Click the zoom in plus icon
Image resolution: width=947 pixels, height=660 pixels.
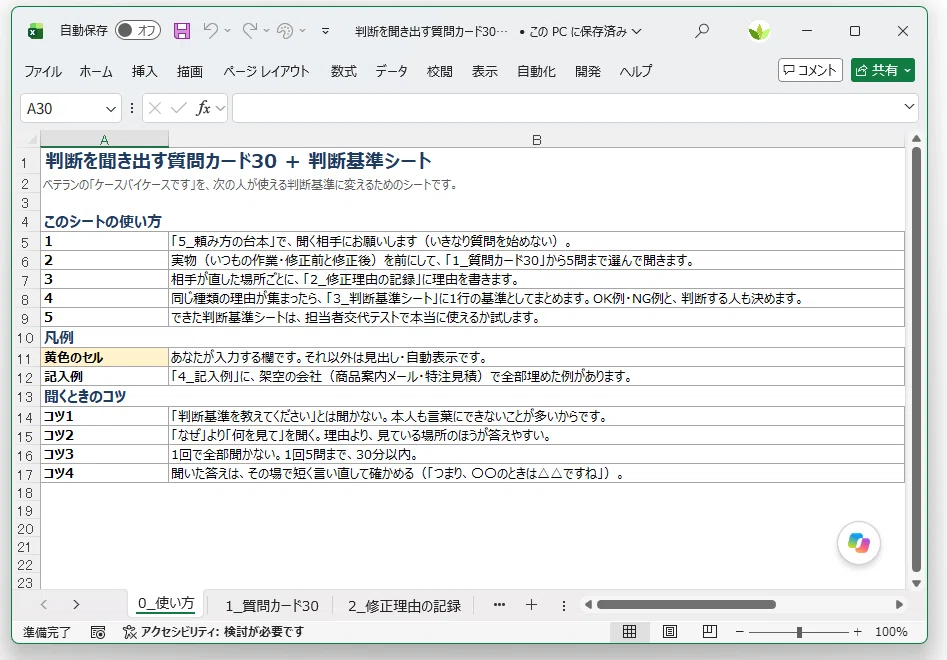(858, 632)
